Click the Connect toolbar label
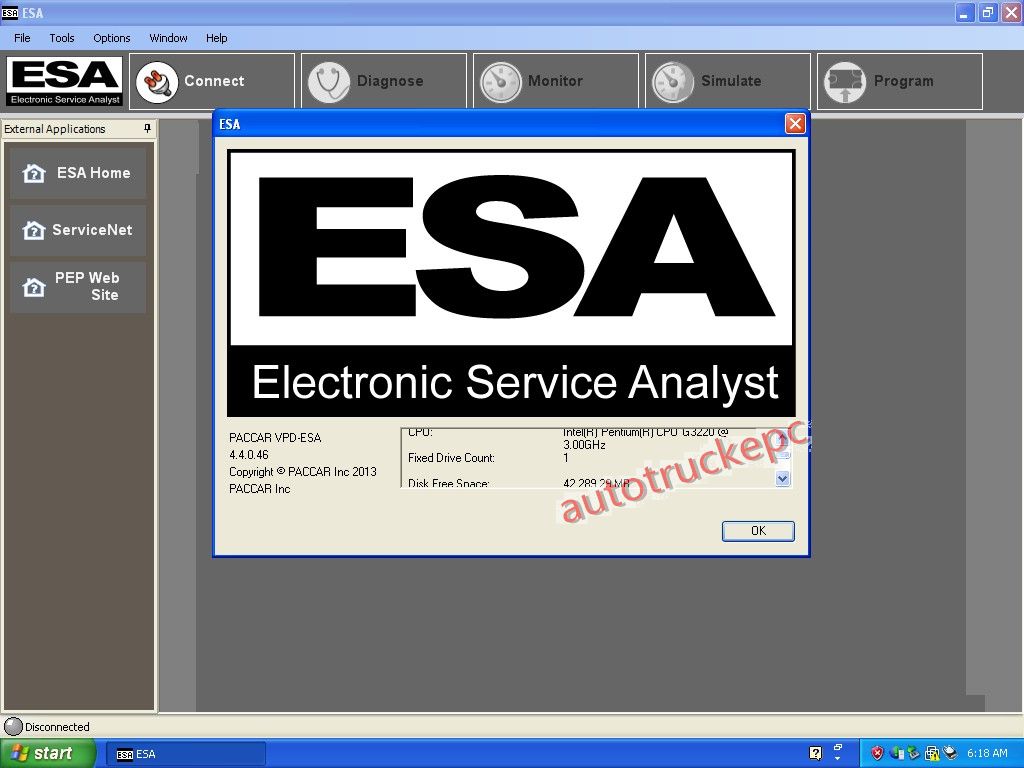 [214, 81]
